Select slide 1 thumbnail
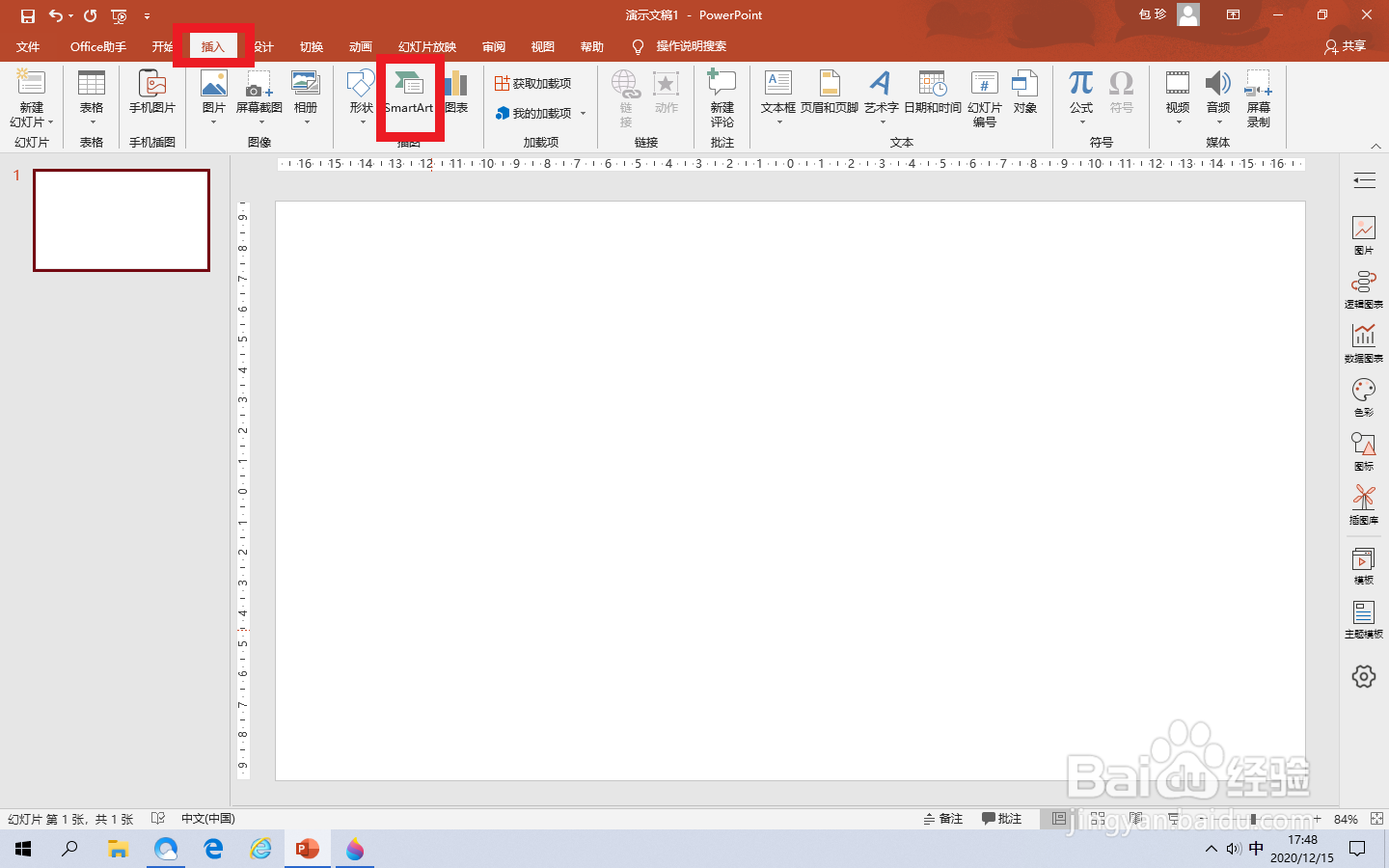This screenshot has width=1389, height=868. point(122,220)
